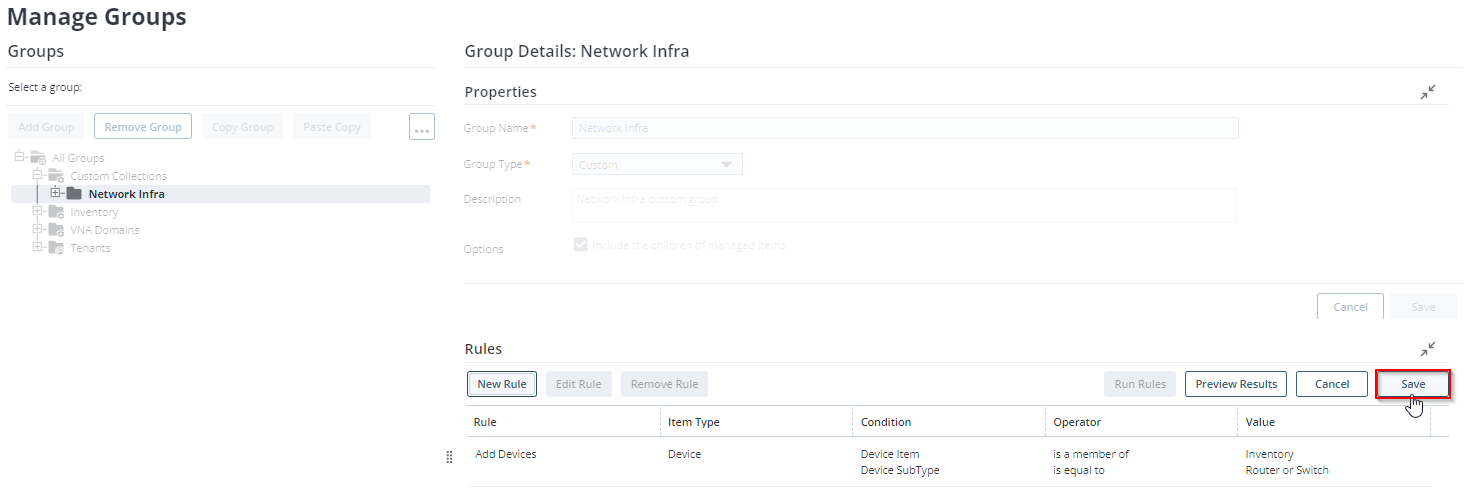Collapse the Custom Collections tree node
This screenshot has width=1465, height=496.
(x=38, y=175)
